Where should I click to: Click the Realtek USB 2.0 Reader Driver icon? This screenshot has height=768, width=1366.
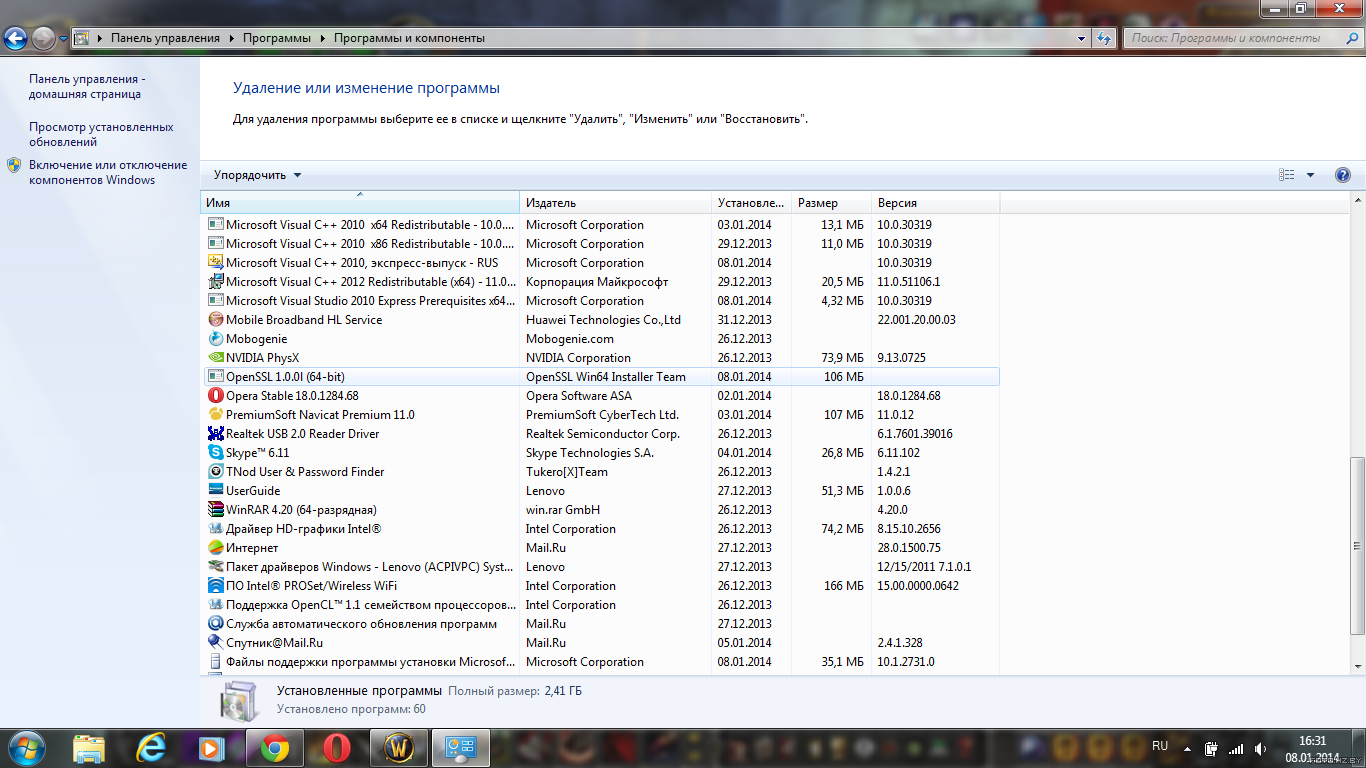pyautogui.click(x=216, y=434)
